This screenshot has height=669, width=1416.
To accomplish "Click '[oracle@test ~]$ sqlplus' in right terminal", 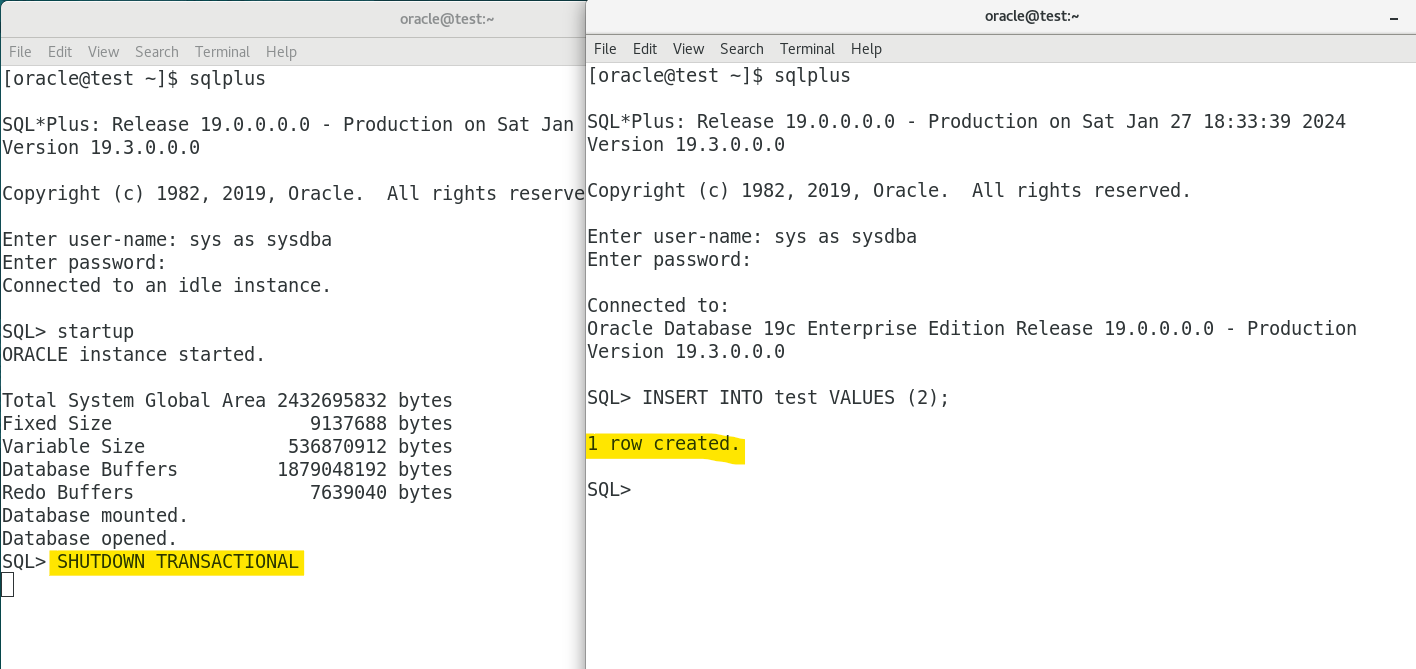I will click(x=719, y=75).
